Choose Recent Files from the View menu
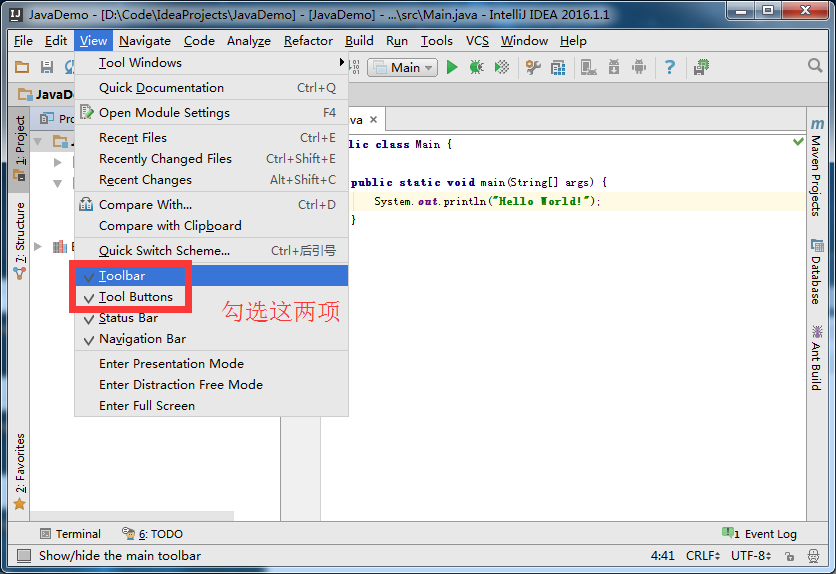Image resolution: width=836 pixels, height=574 pixels. tap(211, 138)
